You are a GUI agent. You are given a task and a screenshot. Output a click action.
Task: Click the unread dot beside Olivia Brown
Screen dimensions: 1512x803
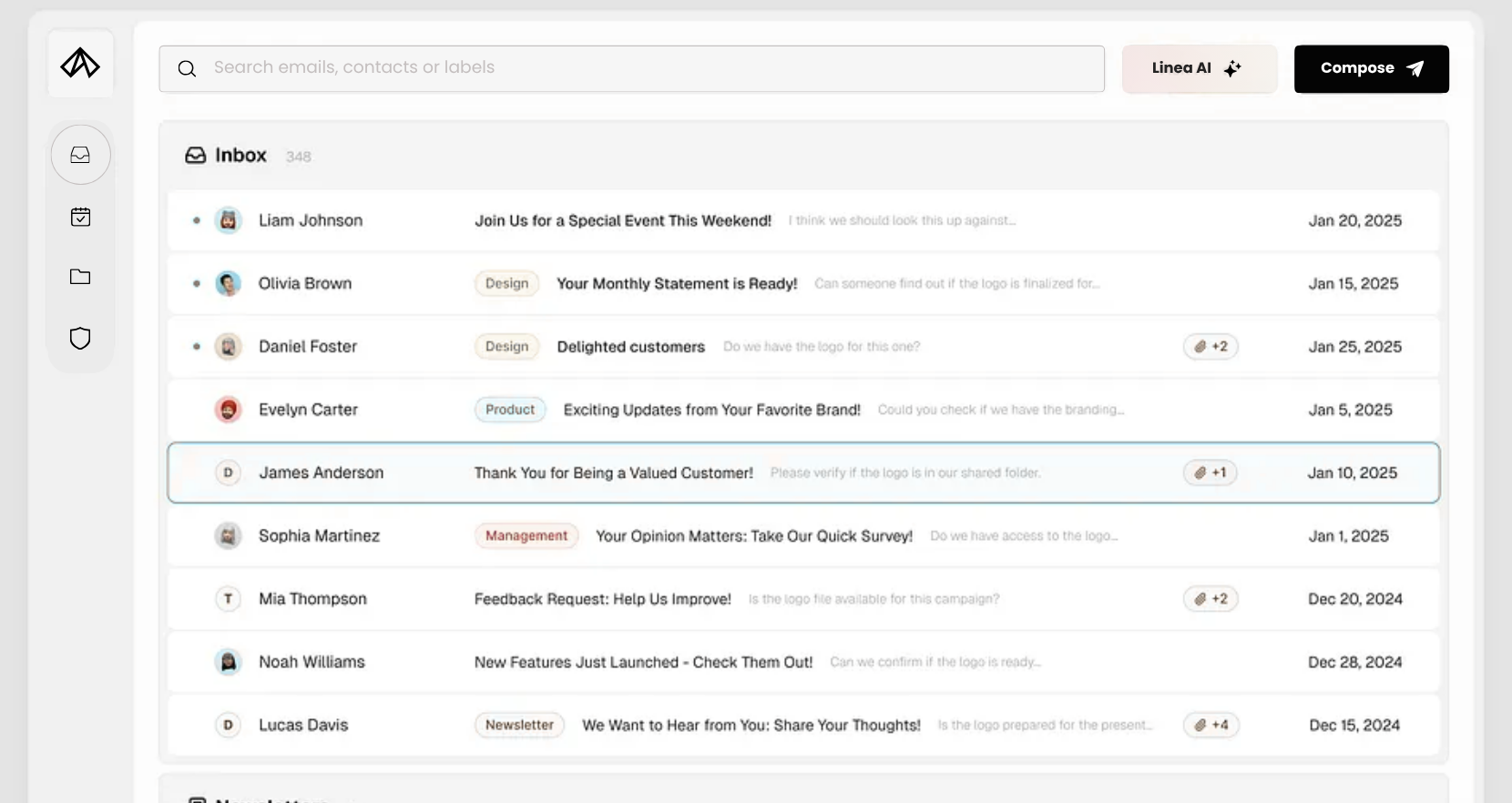click(x=196, y=283)
